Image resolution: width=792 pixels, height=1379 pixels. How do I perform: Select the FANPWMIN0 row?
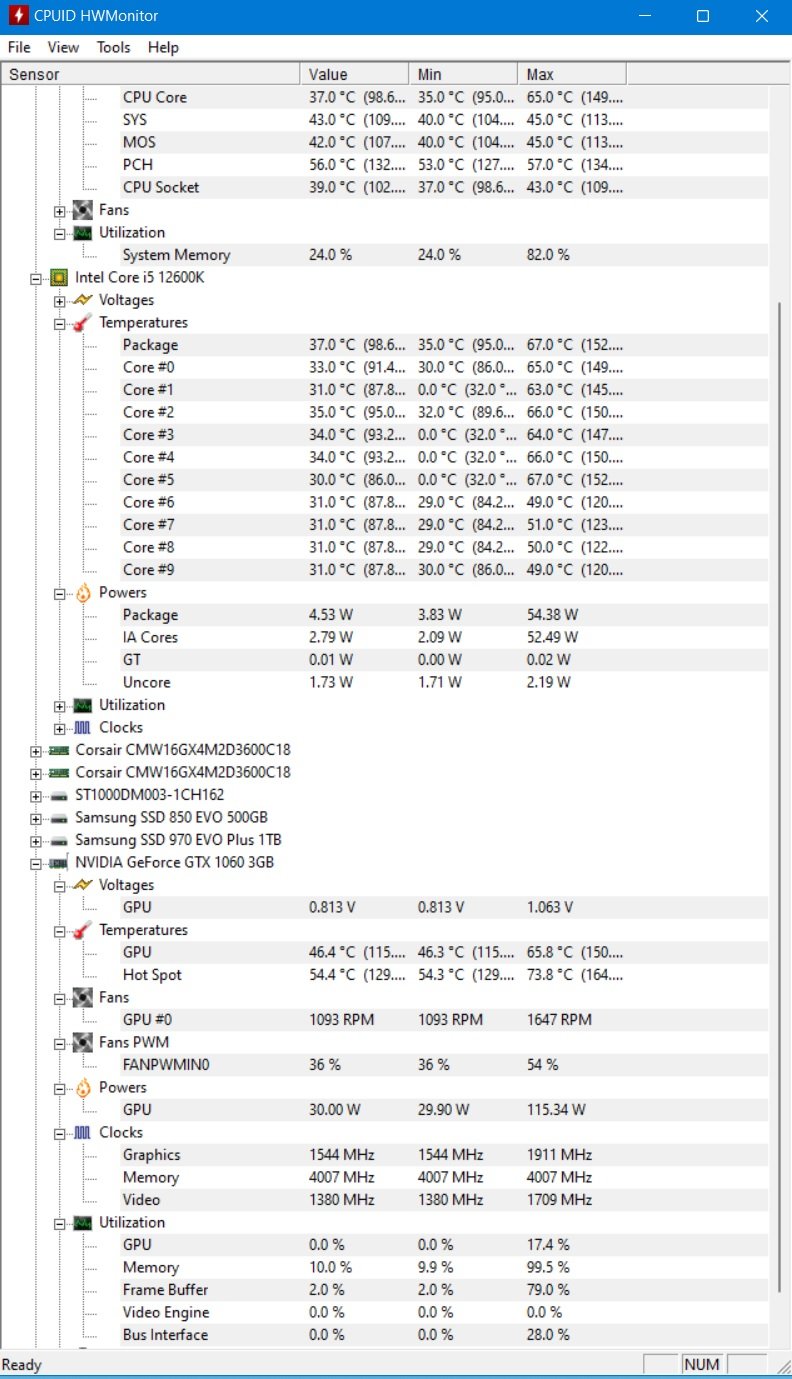(x=443, y=1065)
